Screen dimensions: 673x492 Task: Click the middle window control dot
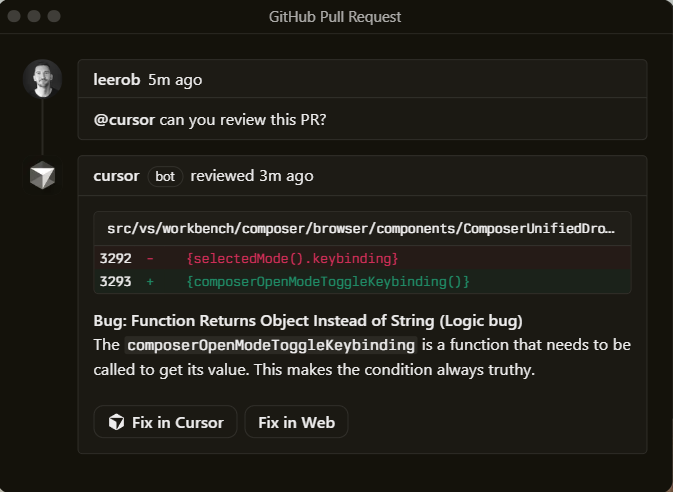coord(35,16)
